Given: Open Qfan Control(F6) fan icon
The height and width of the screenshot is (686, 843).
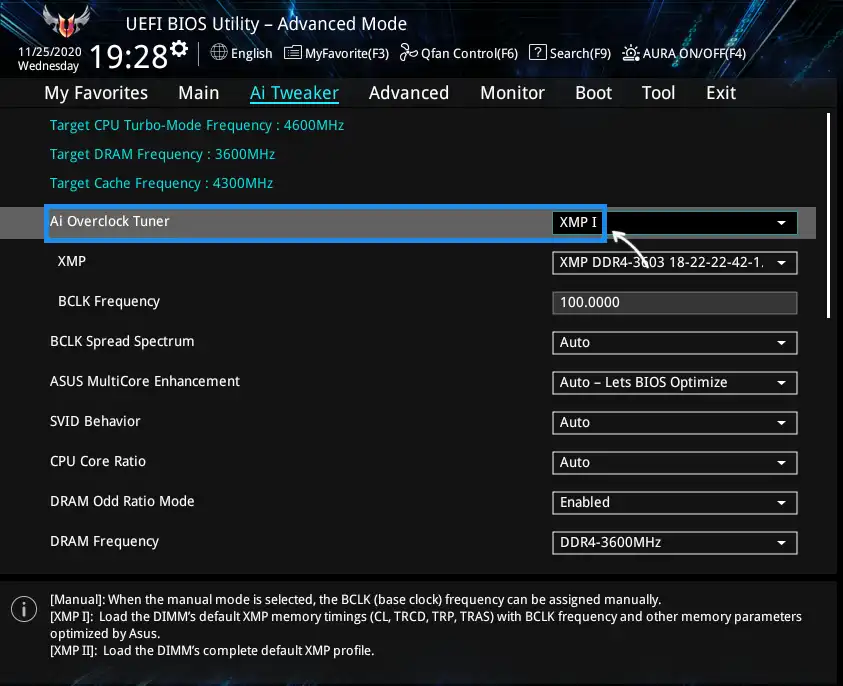Looking at the screenshot, I should tap(408, 53).
